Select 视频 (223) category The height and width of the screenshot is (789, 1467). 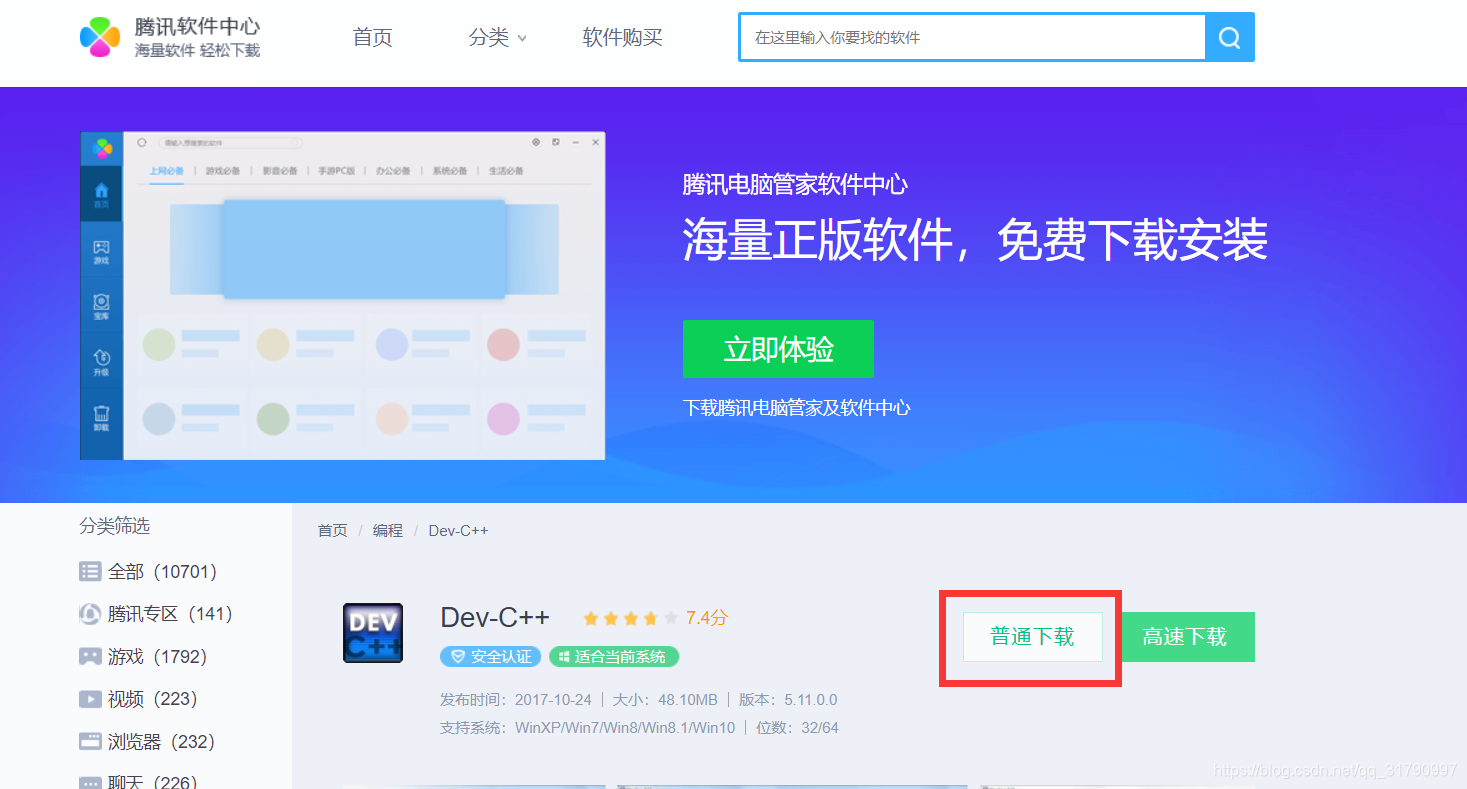pyautogui.click(x=138, y=699)
